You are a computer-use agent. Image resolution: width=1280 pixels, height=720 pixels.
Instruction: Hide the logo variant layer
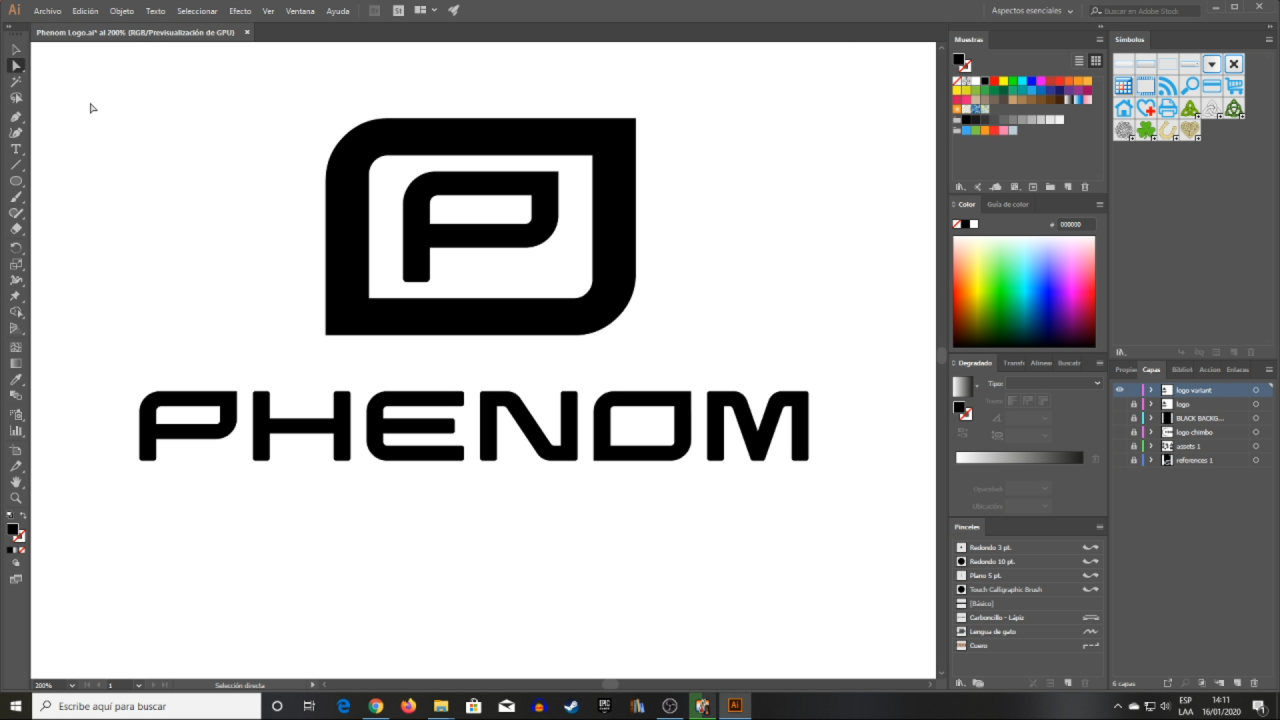(x=1120, y=390)
